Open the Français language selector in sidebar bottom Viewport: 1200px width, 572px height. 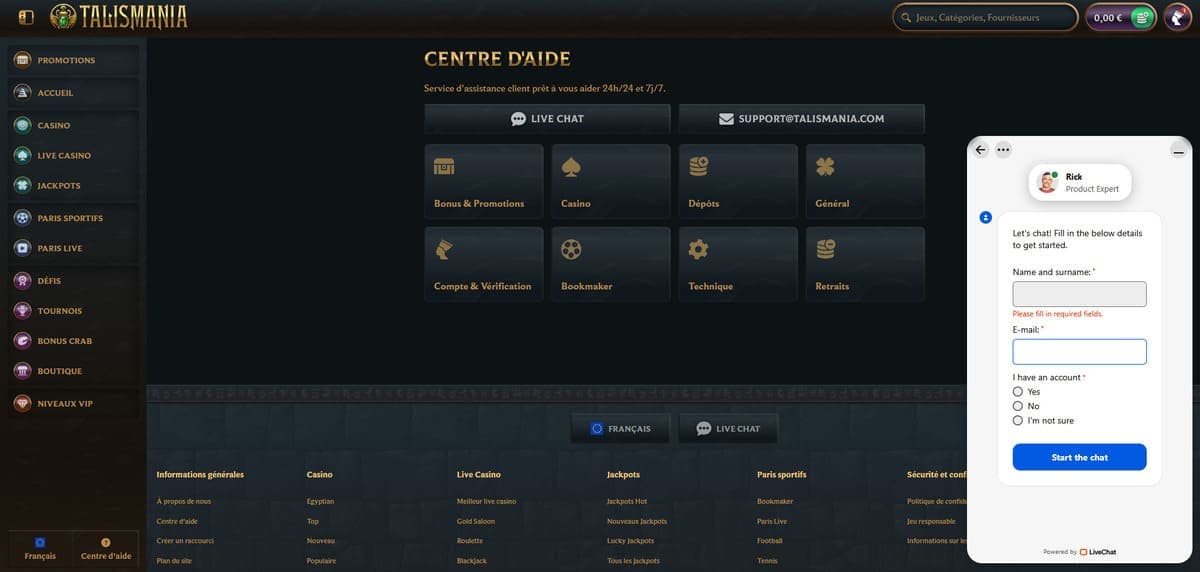[40, 550]
